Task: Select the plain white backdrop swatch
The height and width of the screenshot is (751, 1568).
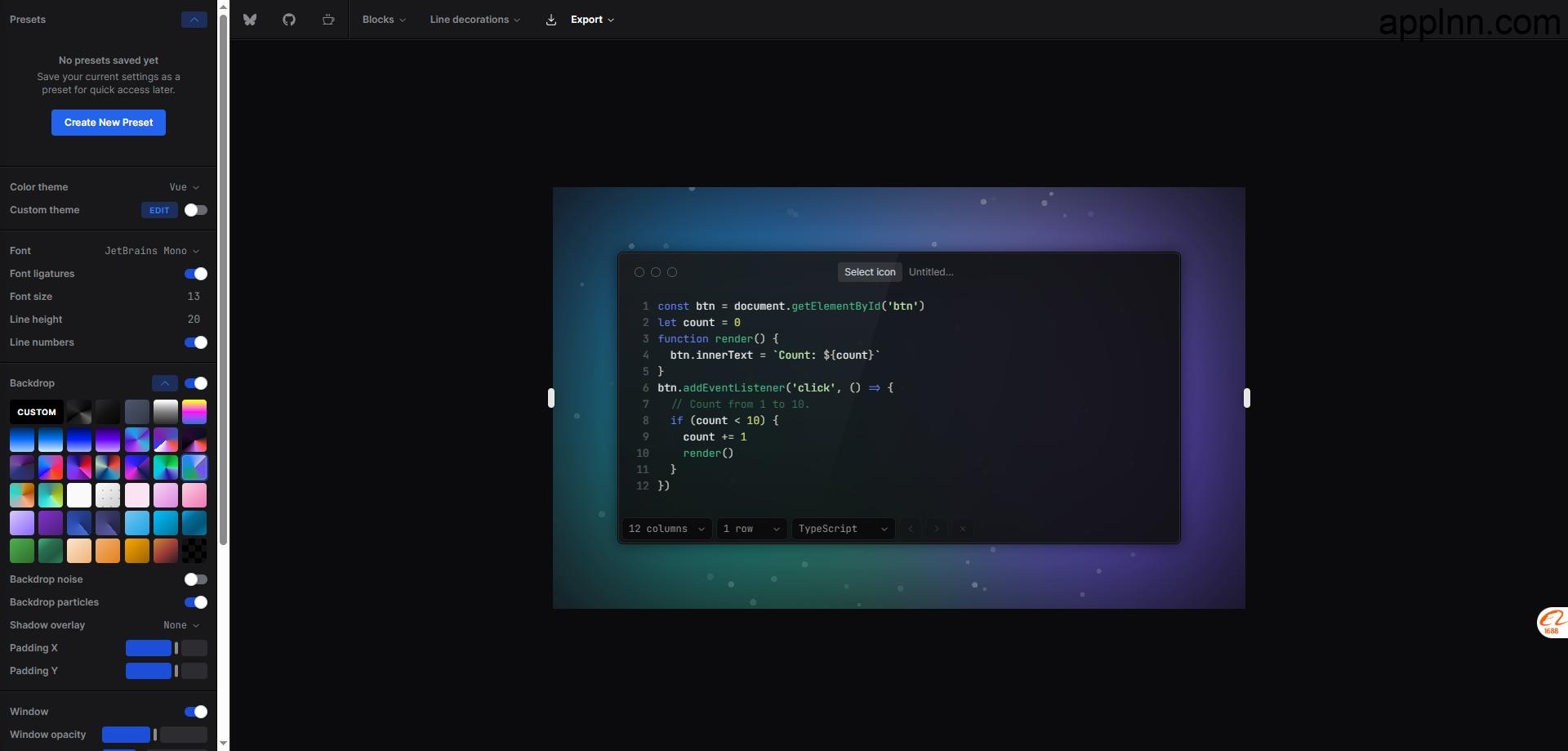Action: (79, 495)
